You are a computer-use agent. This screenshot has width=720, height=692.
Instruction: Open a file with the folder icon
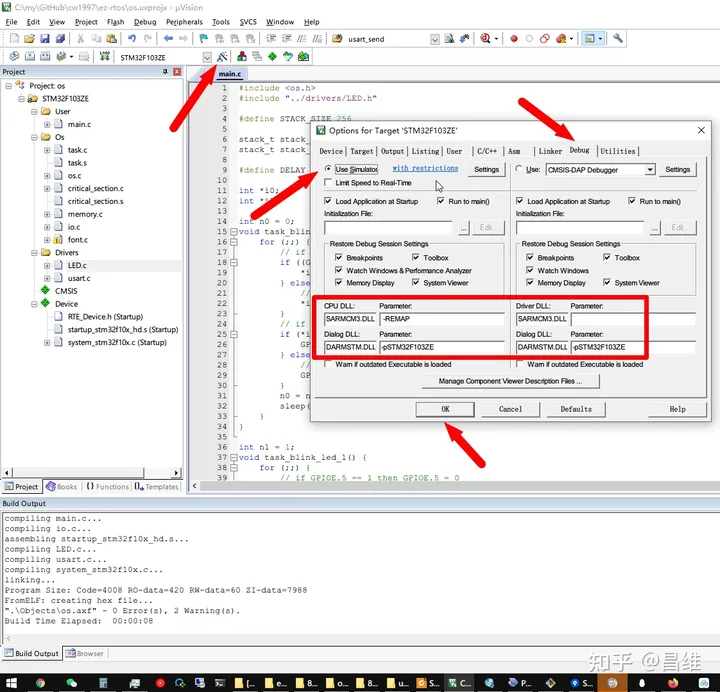(29, 39)
